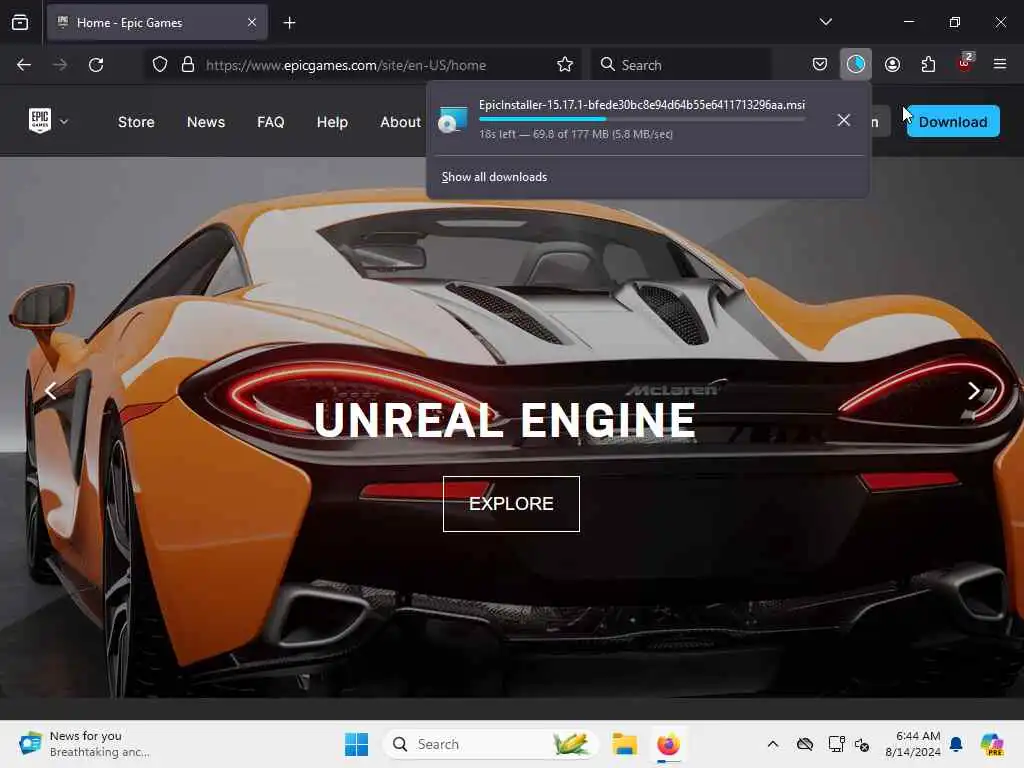
Task: Open the News nav item
Action: click(x=206, y=122)
